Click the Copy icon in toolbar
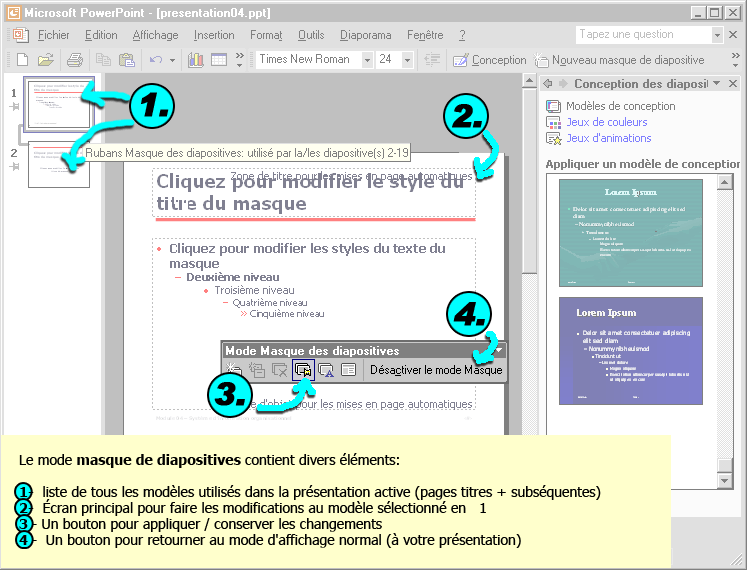This screenshot has height=570, width=747. tap(103, 60)
